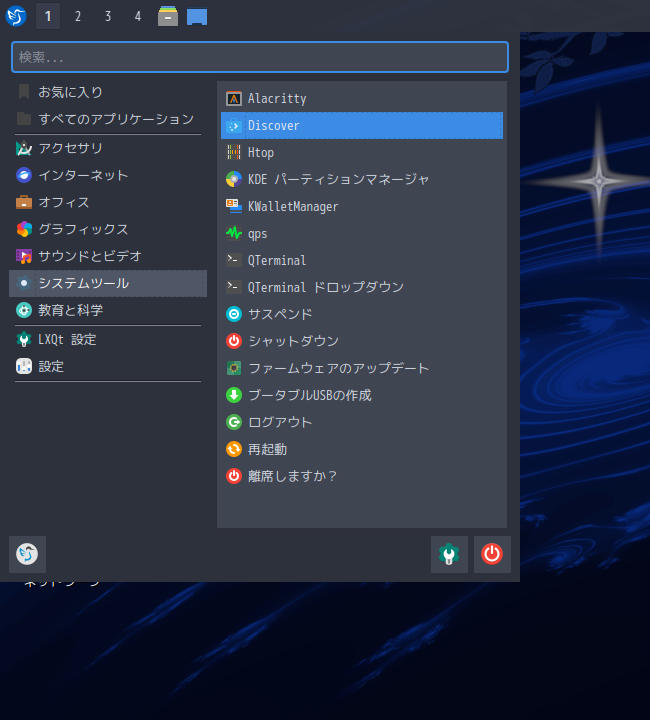Open the アクセサリ category label
650x720 pixels.
pyautogui.click(x=70, y=148)
